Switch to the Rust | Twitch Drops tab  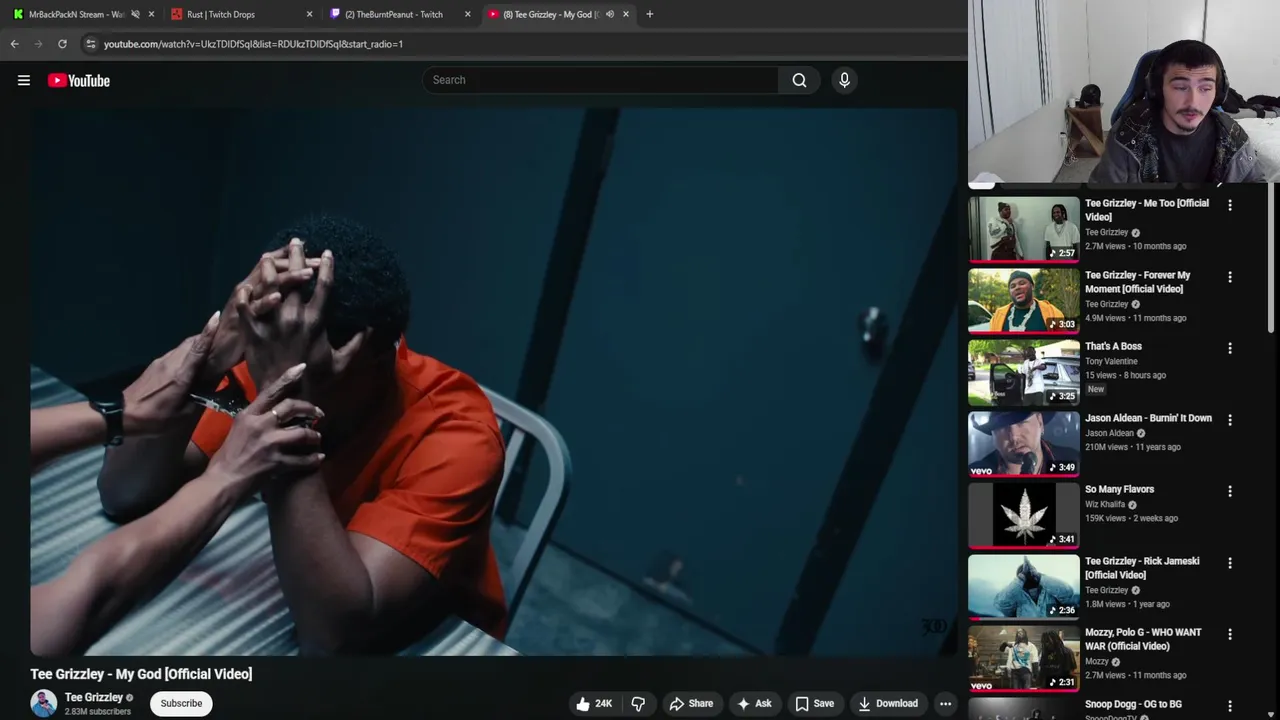point(220,14)
